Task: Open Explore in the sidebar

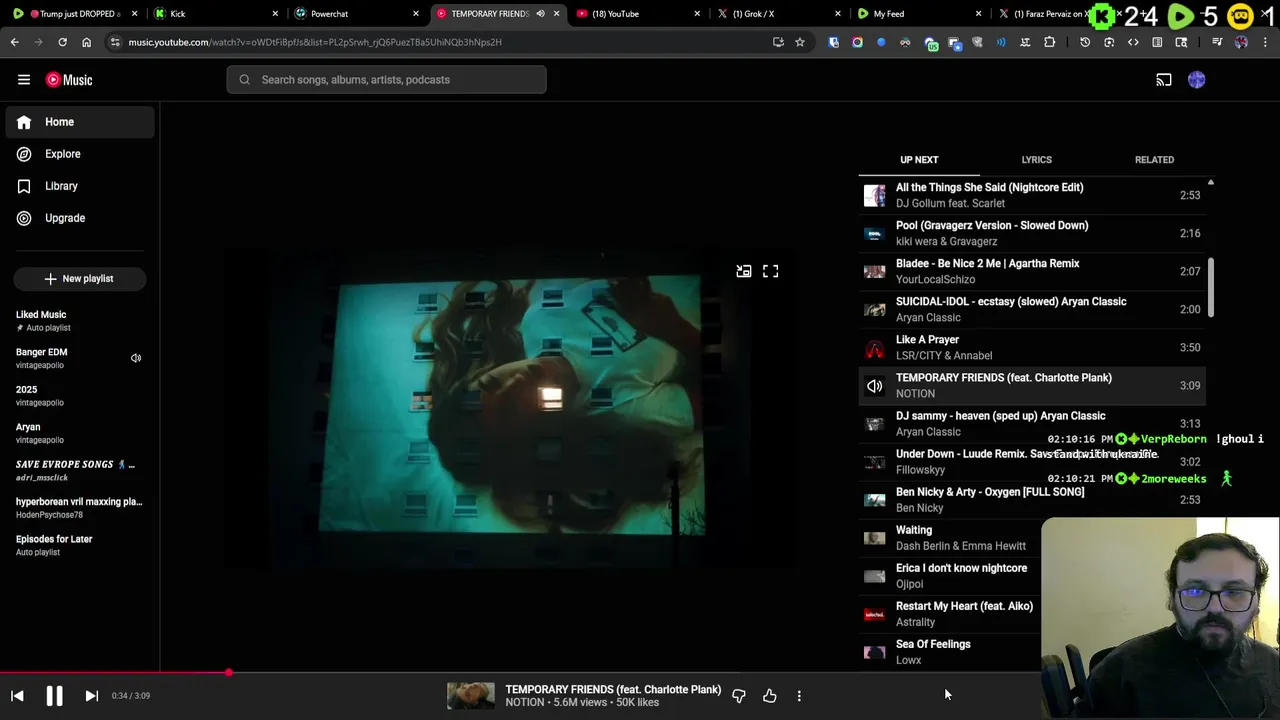Action: (x=80, y=154)
